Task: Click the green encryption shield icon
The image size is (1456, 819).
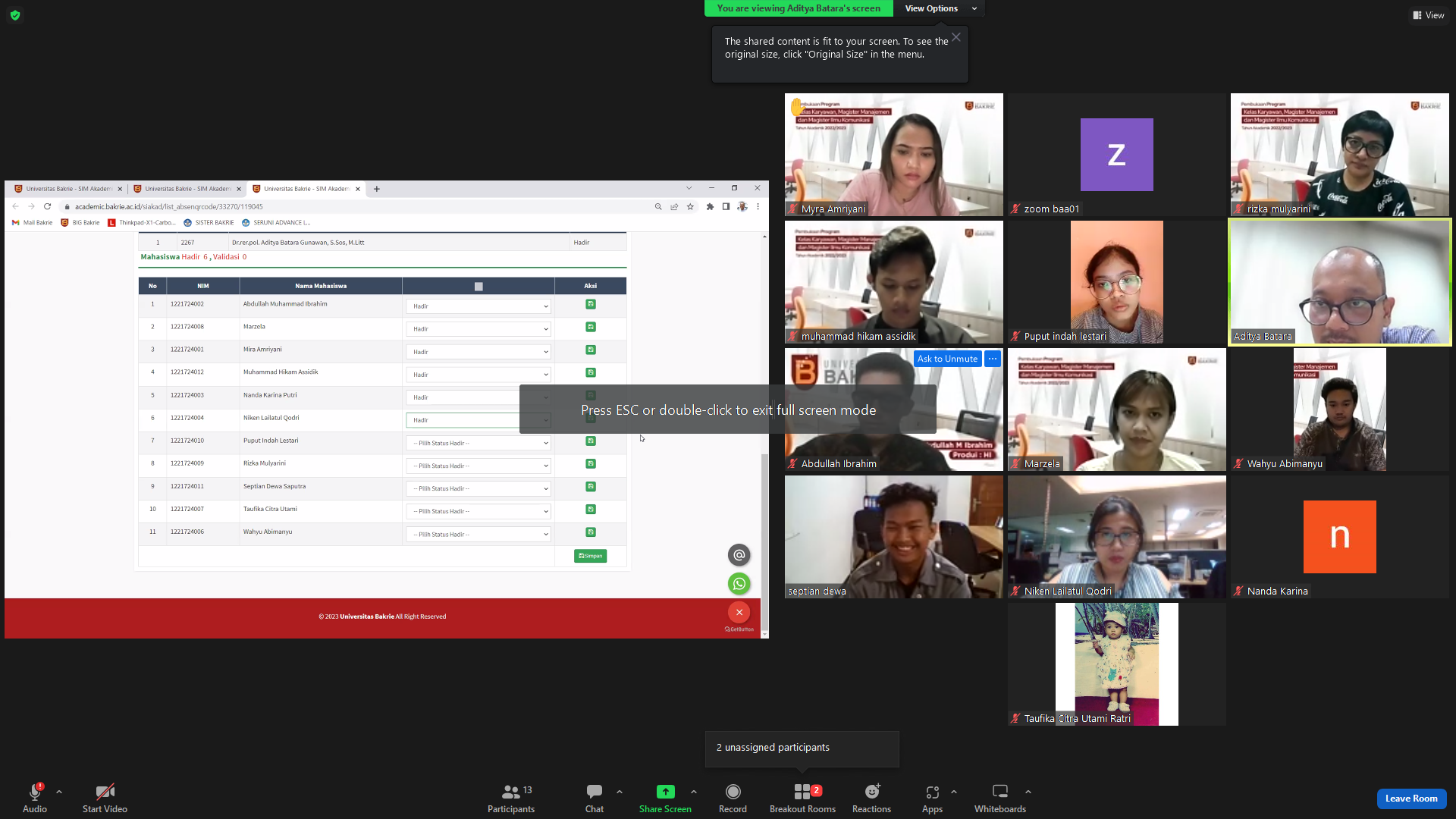Action: [x=15, y=15]
